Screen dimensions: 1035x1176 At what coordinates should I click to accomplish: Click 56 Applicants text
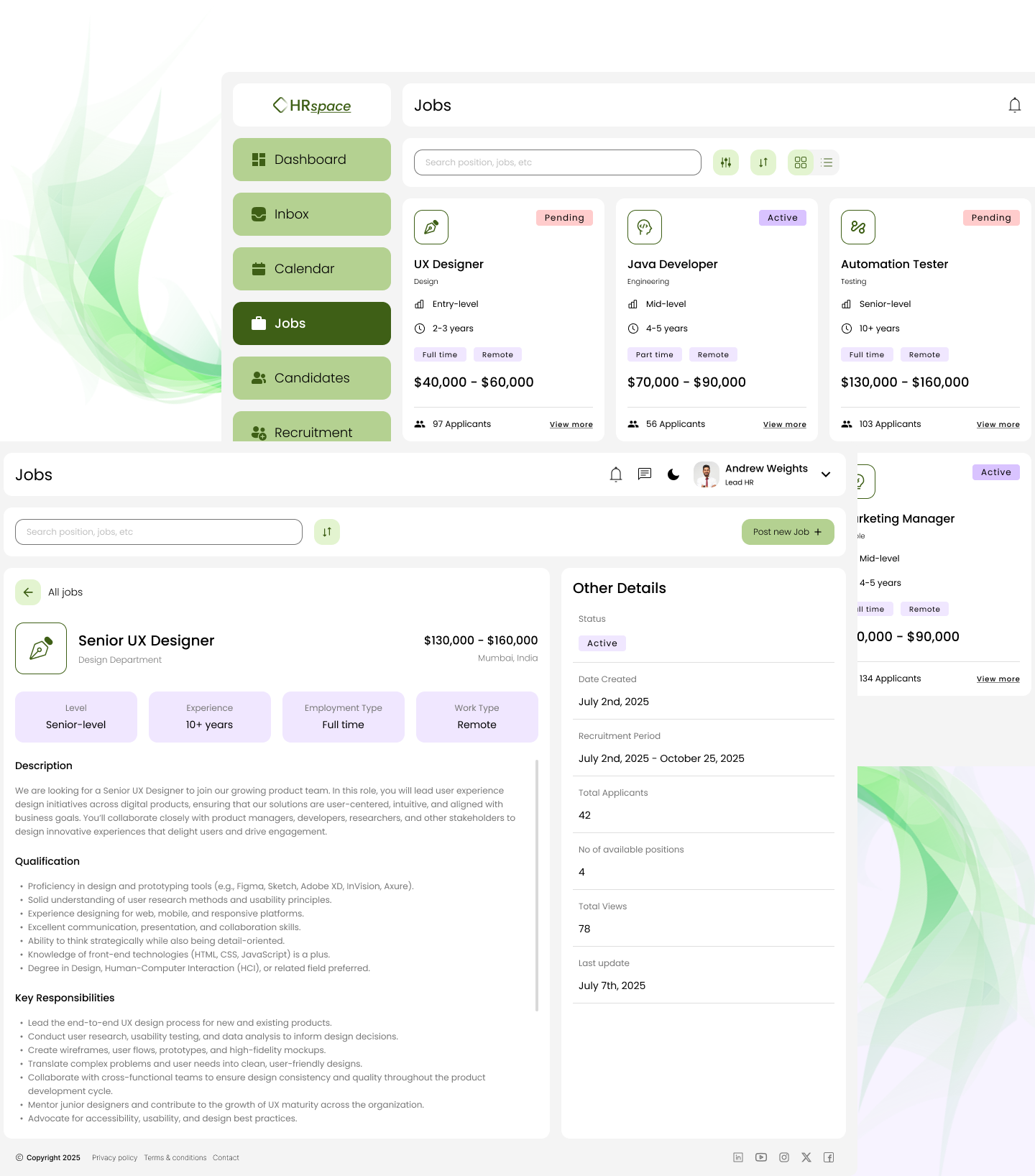point(676,424)
